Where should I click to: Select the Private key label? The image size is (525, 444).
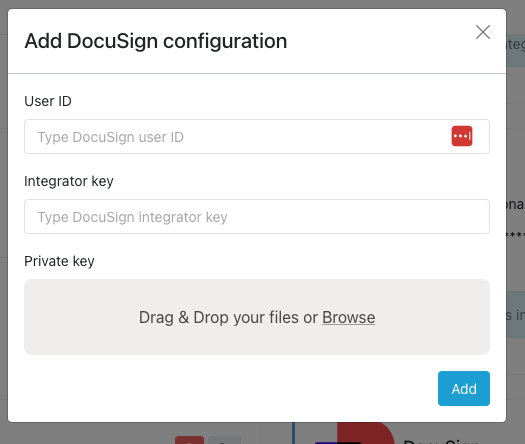(x=59, y=261)
